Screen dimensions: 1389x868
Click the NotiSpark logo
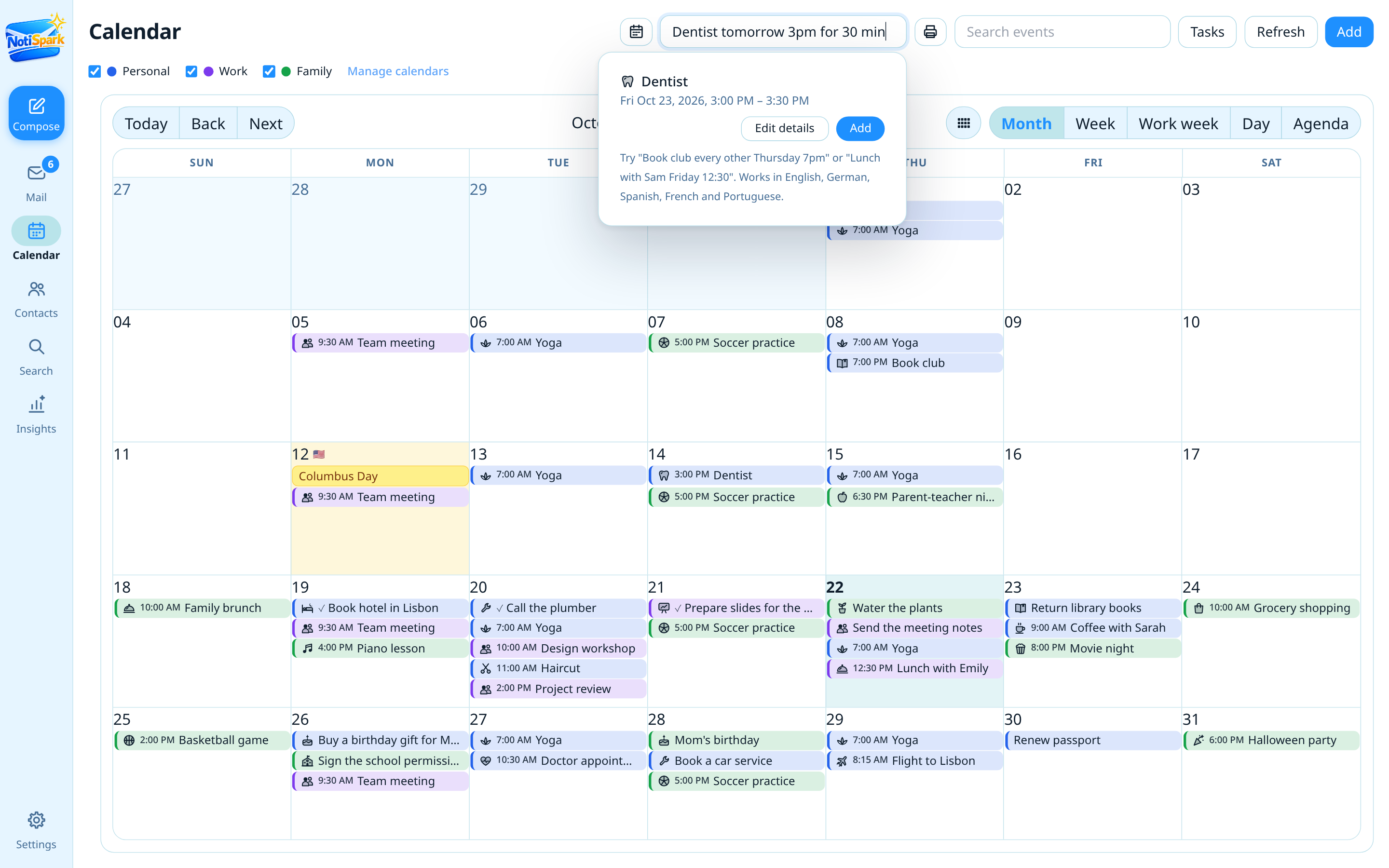tap(36, 38)
